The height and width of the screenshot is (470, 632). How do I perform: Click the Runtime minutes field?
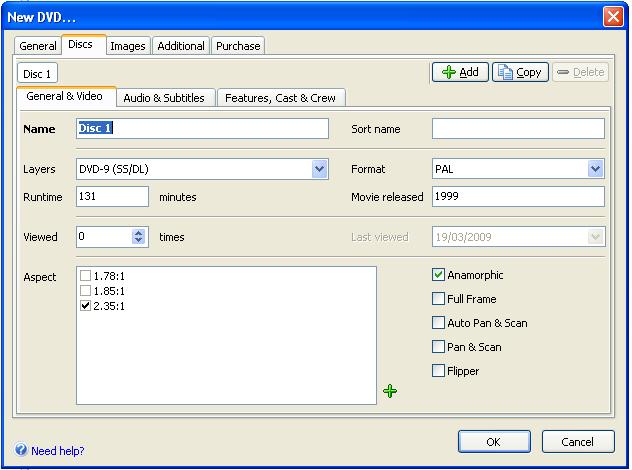pos(112,197)
